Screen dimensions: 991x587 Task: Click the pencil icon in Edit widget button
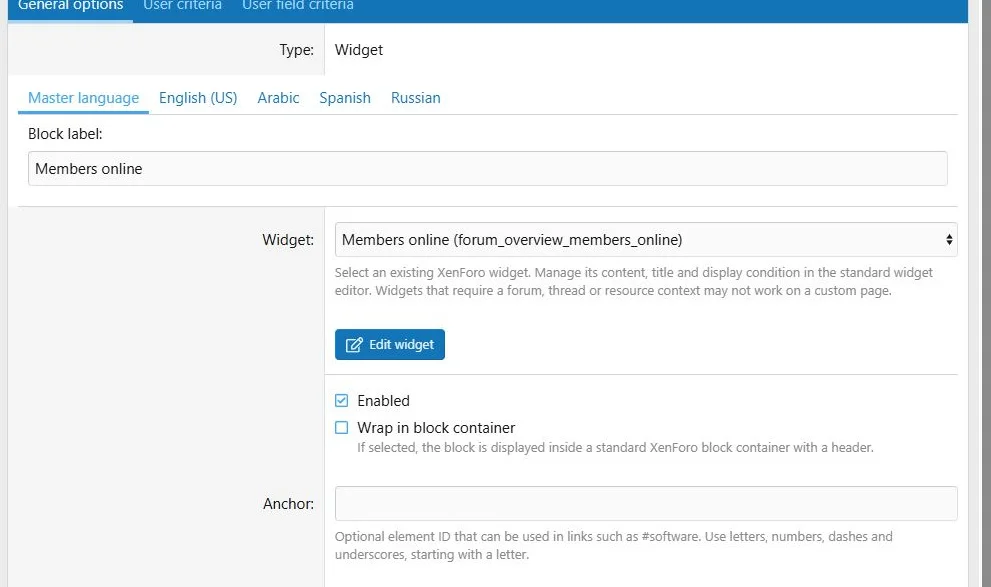(354, 344)
